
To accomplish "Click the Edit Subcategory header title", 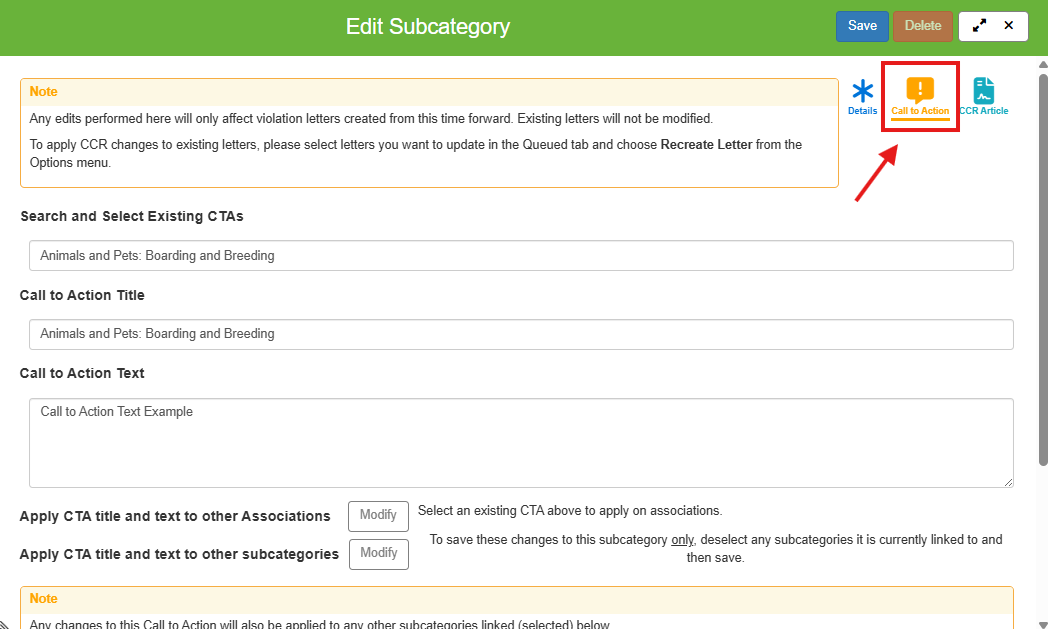I will click(427, 27).
